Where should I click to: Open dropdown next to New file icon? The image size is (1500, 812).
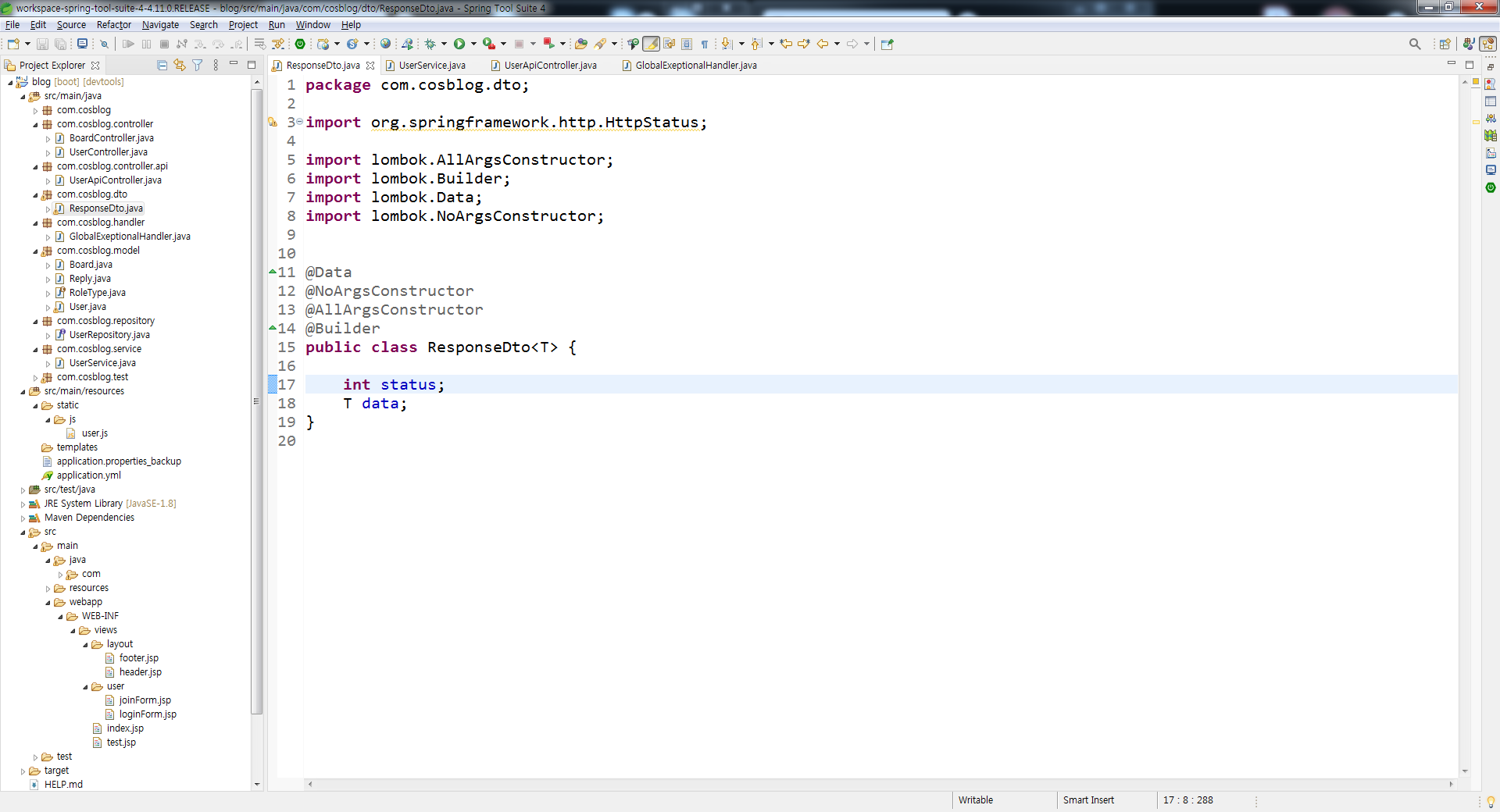click(27, 44)
